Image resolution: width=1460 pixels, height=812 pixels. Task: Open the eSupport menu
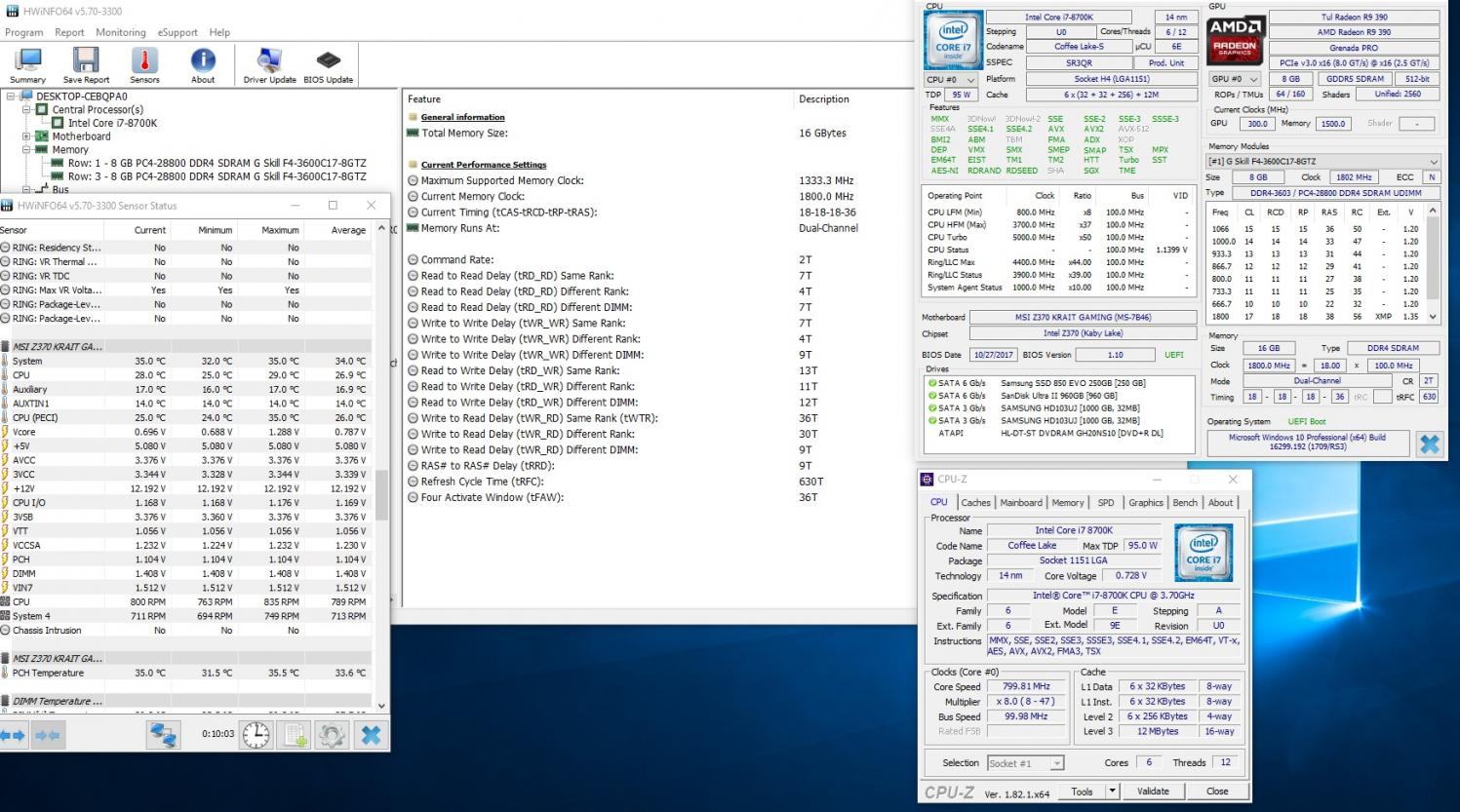click(178, 32)
